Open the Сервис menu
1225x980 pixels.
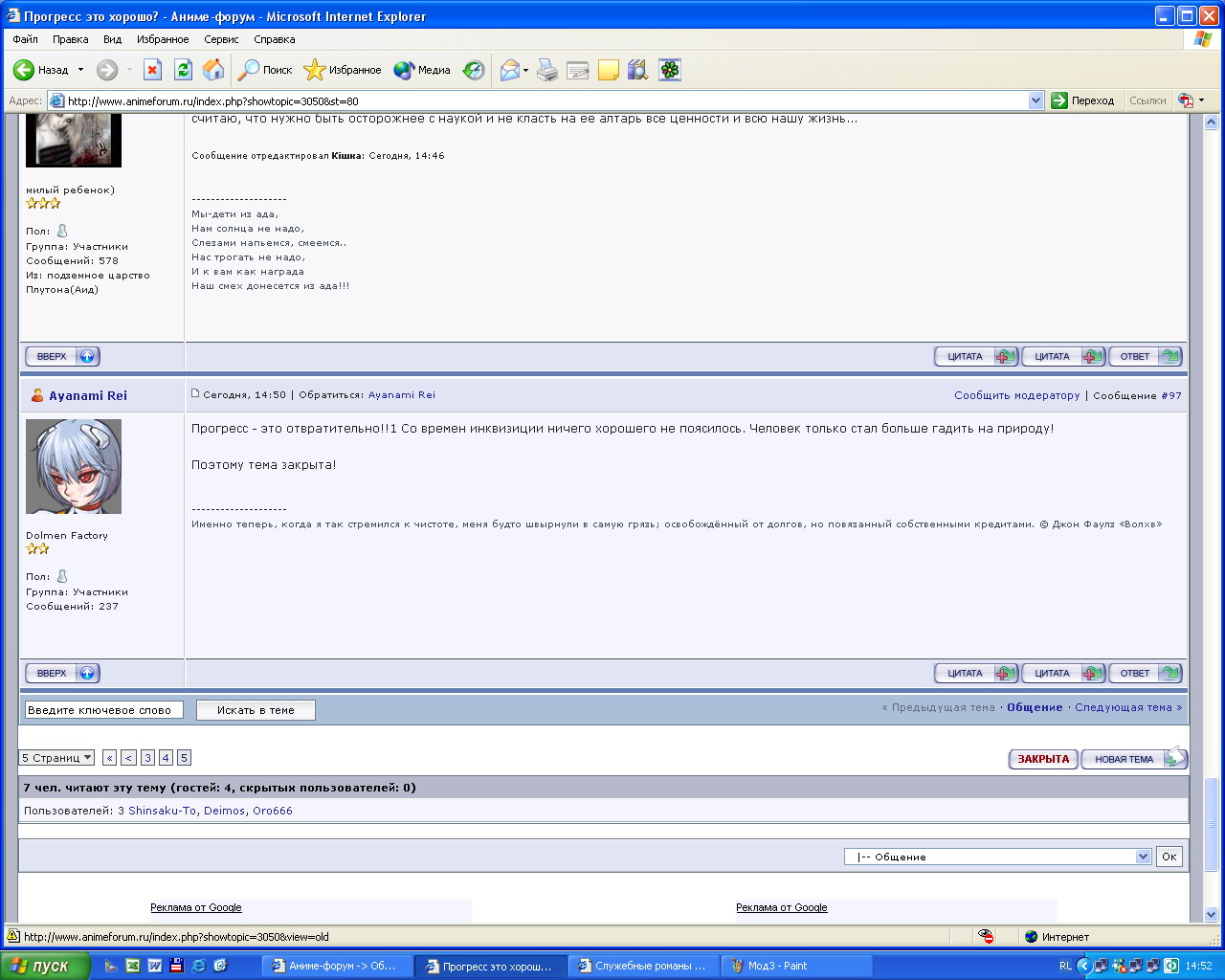[221, 39]
